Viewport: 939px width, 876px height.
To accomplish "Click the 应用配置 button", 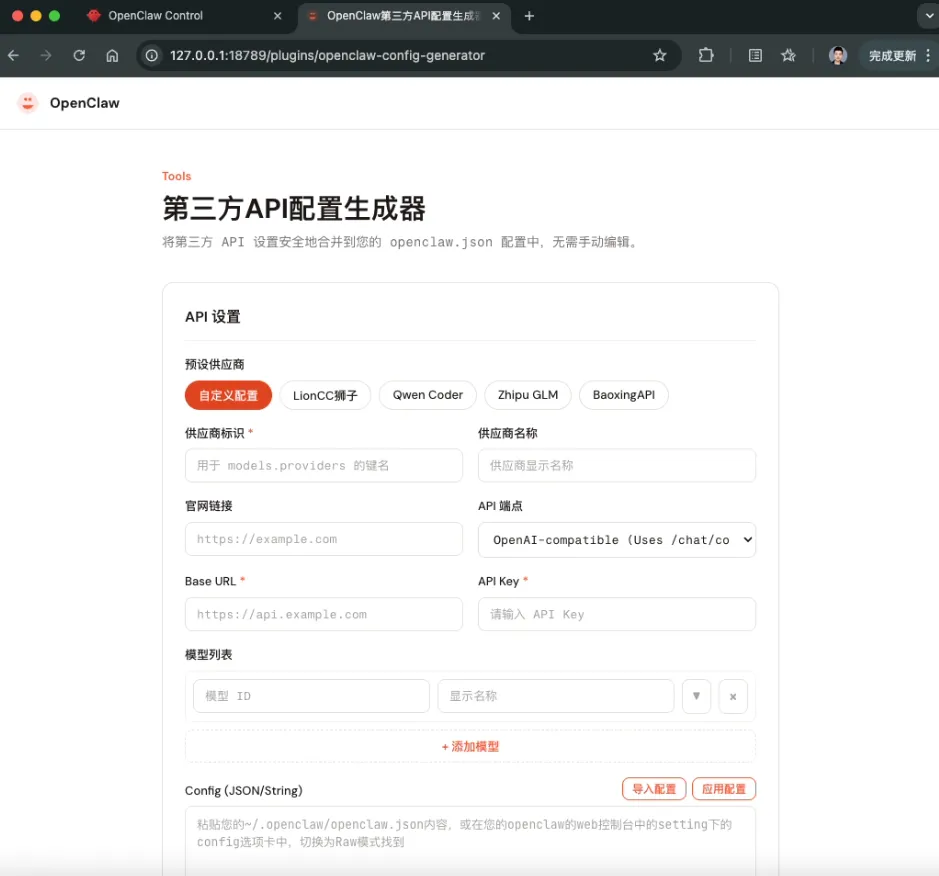I will 723,789.
